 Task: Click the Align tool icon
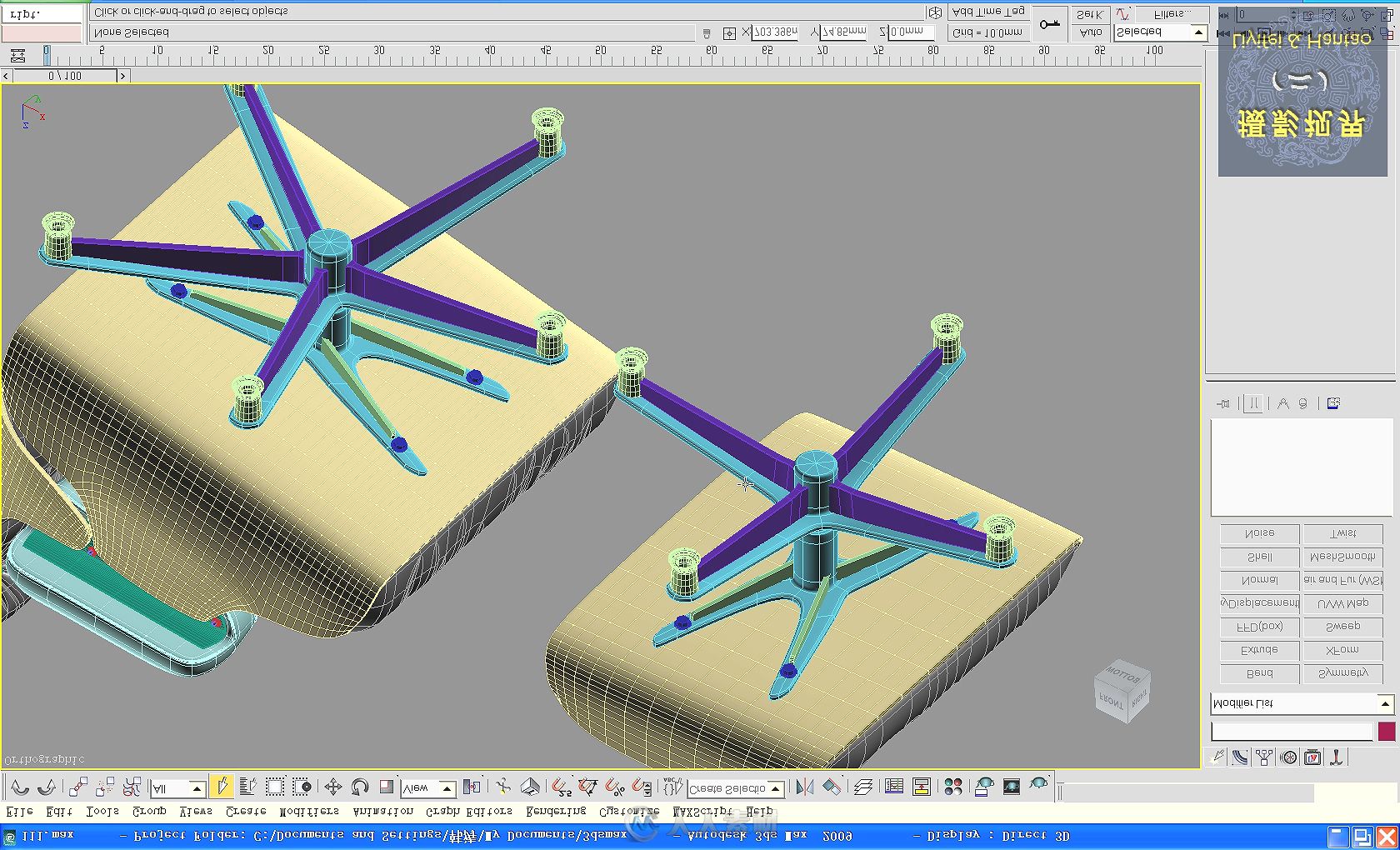832,787
